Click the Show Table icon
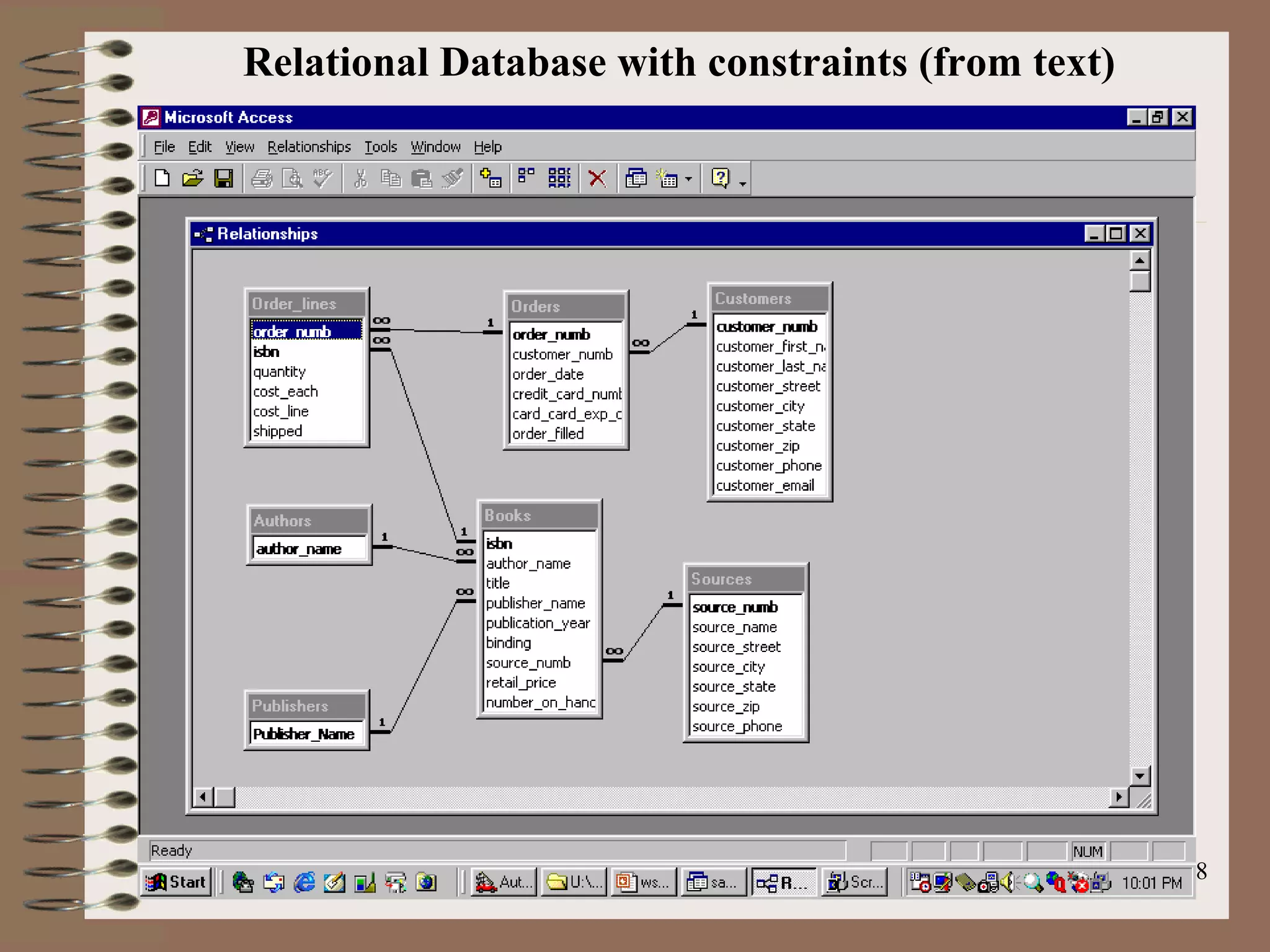Screen dimensions: 1270x952 pos(491,179)
